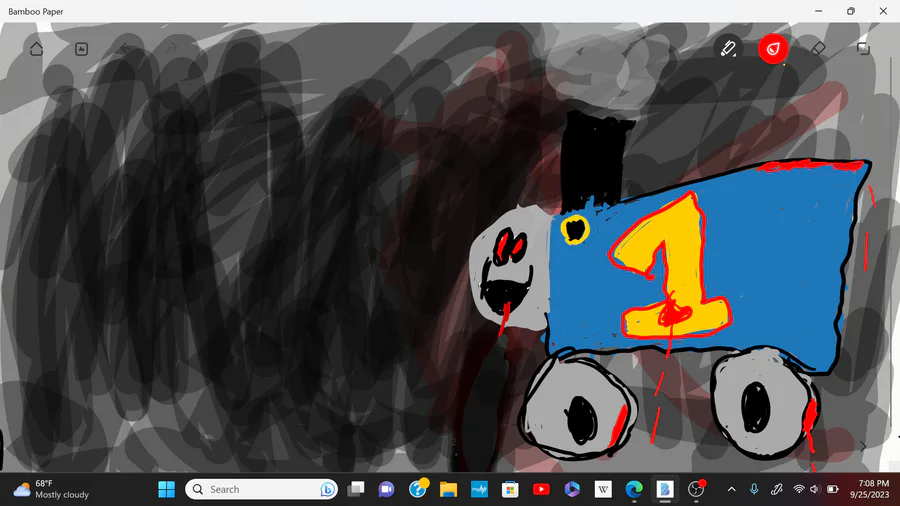Open the Teams Chat taskbar icon
Screen dimensions: 900x506
pyautogui.click(x=386, y=489)
